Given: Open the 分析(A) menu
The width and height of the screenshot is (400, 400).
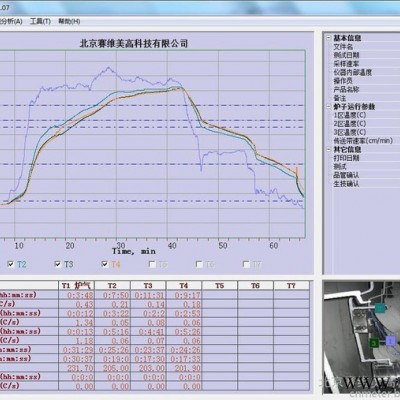Looking at the screenshot, I should tap(11, 21).
